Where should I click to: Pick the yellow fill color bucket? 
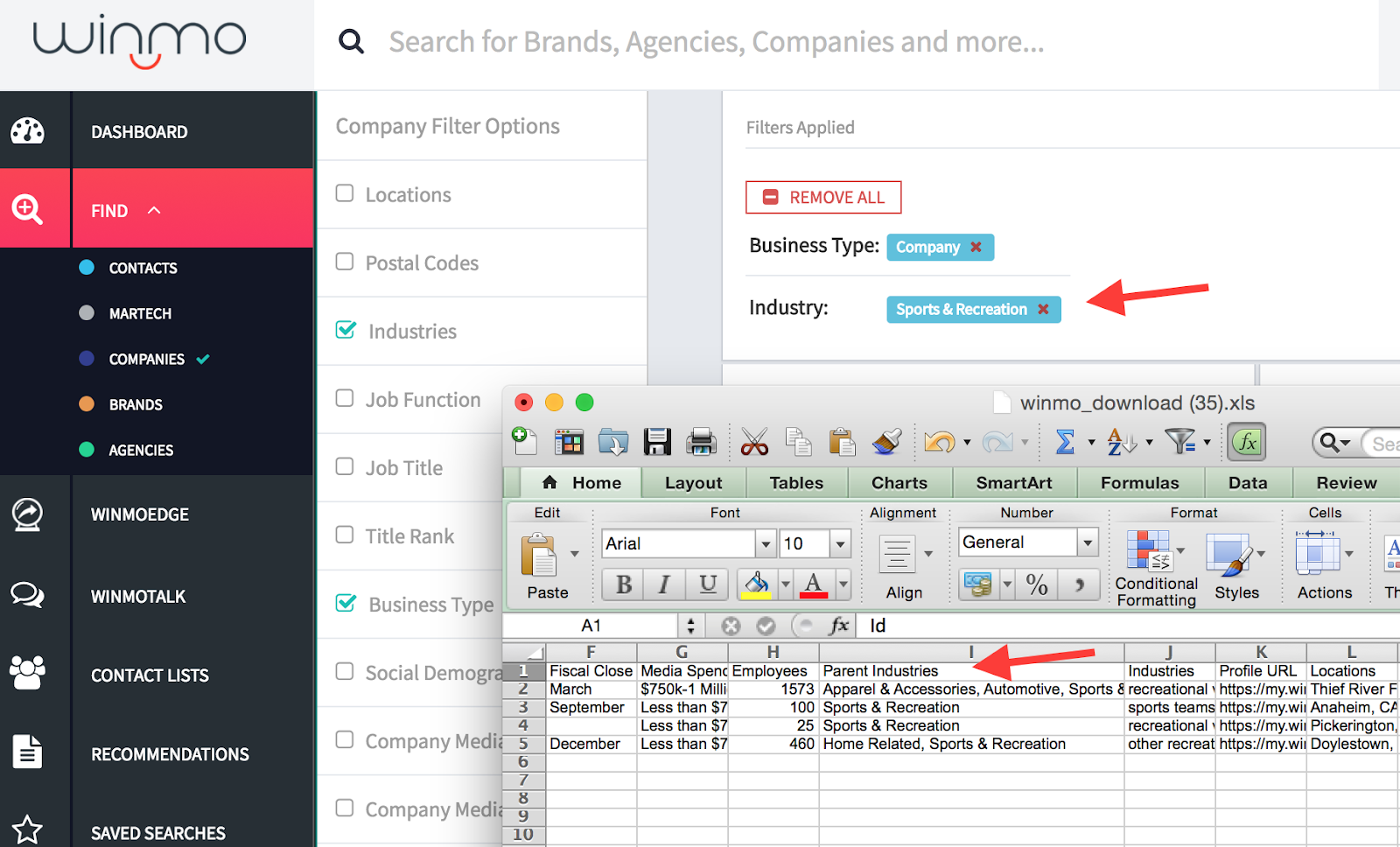(757, 584)
